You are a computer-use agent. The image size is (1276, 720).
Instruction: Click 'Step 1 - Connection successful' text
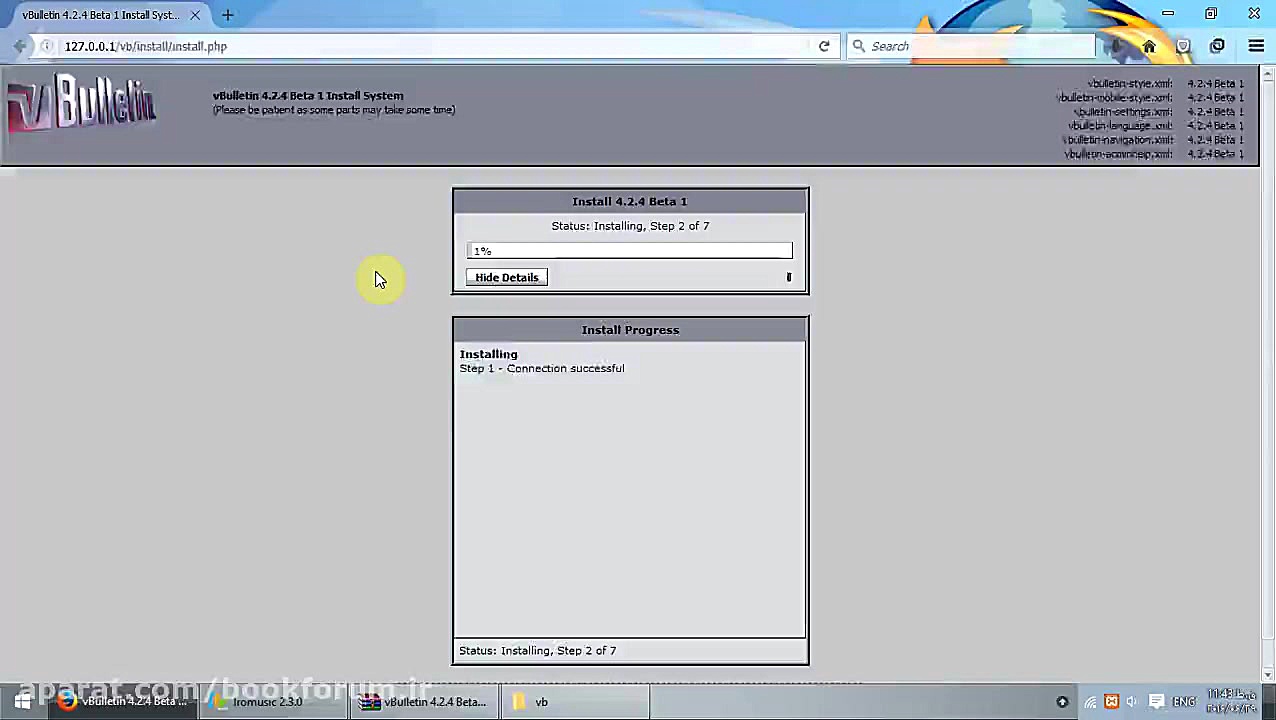click(x=542, y=368)
